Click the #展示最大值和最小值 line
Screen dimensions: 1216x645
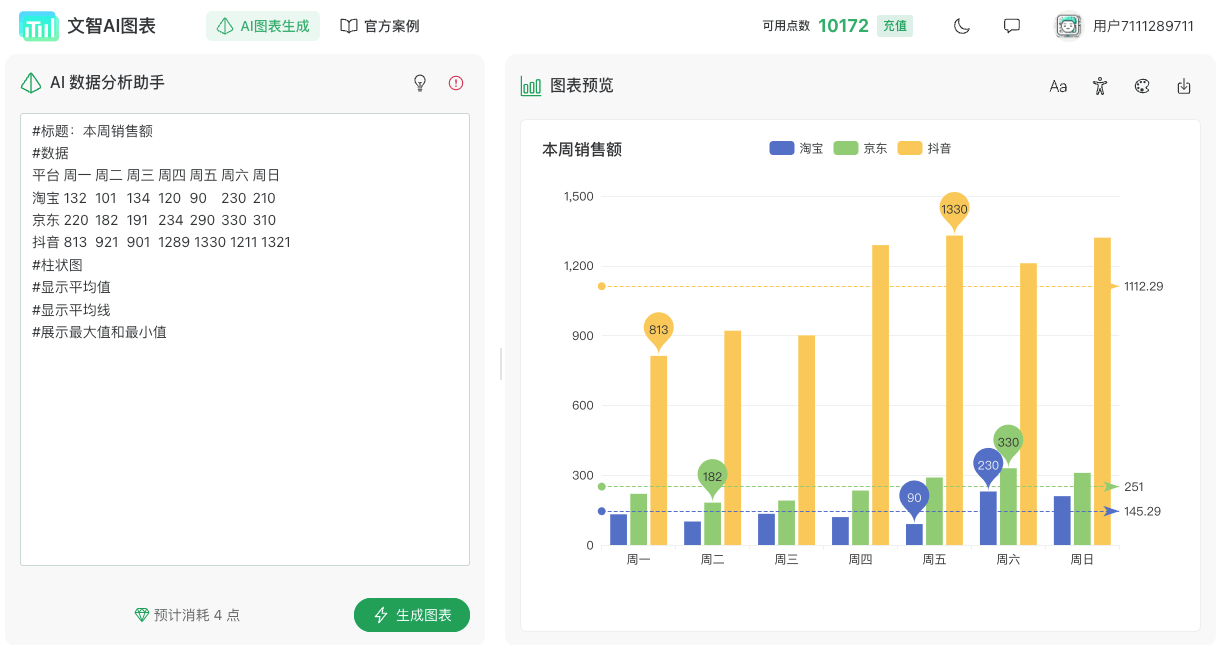coord(99,331)
